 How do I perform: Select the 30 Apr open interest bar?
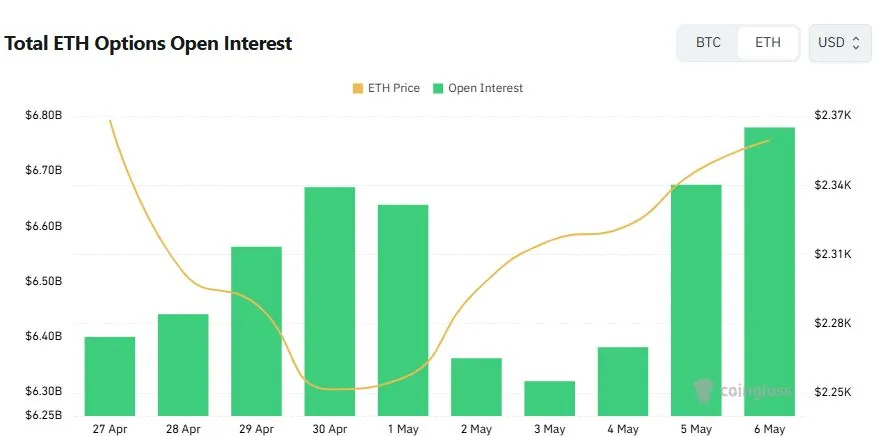tap(329, 301)
